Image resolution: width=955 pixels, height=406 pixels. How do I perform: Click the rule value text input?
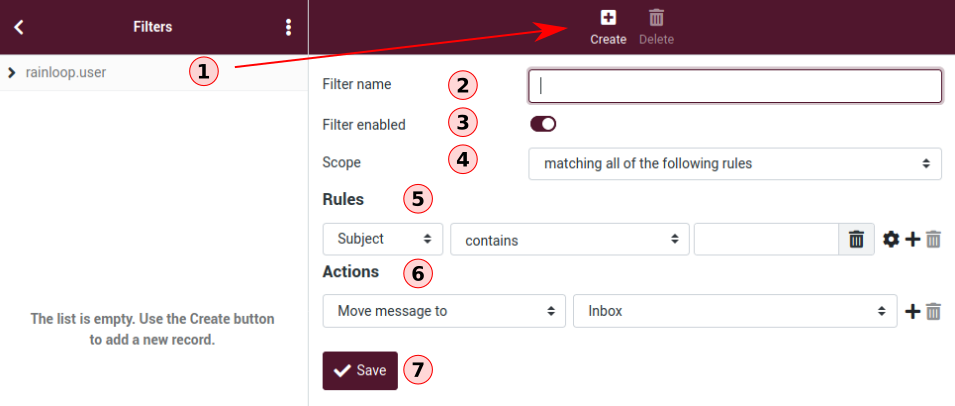[x=766, y=239]
